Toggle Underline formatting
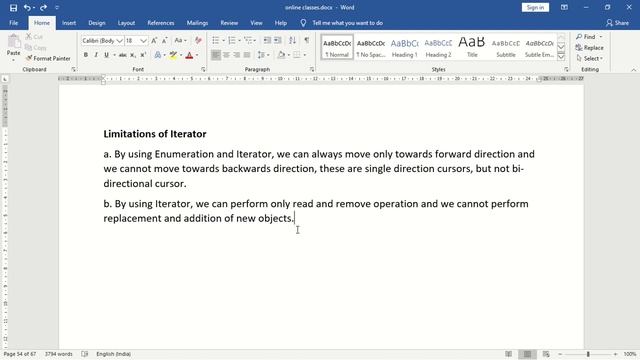 coord(107,55)
